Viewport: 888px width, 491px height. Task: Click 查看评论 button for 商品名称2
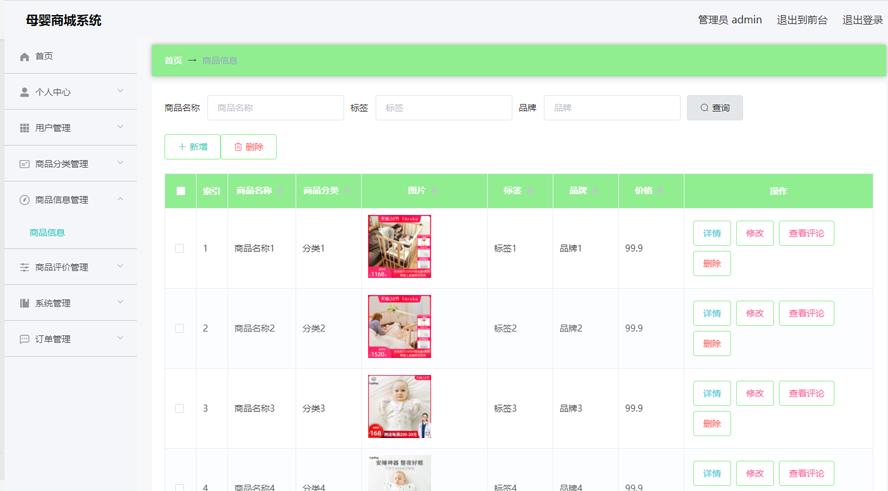pos(806,313)
